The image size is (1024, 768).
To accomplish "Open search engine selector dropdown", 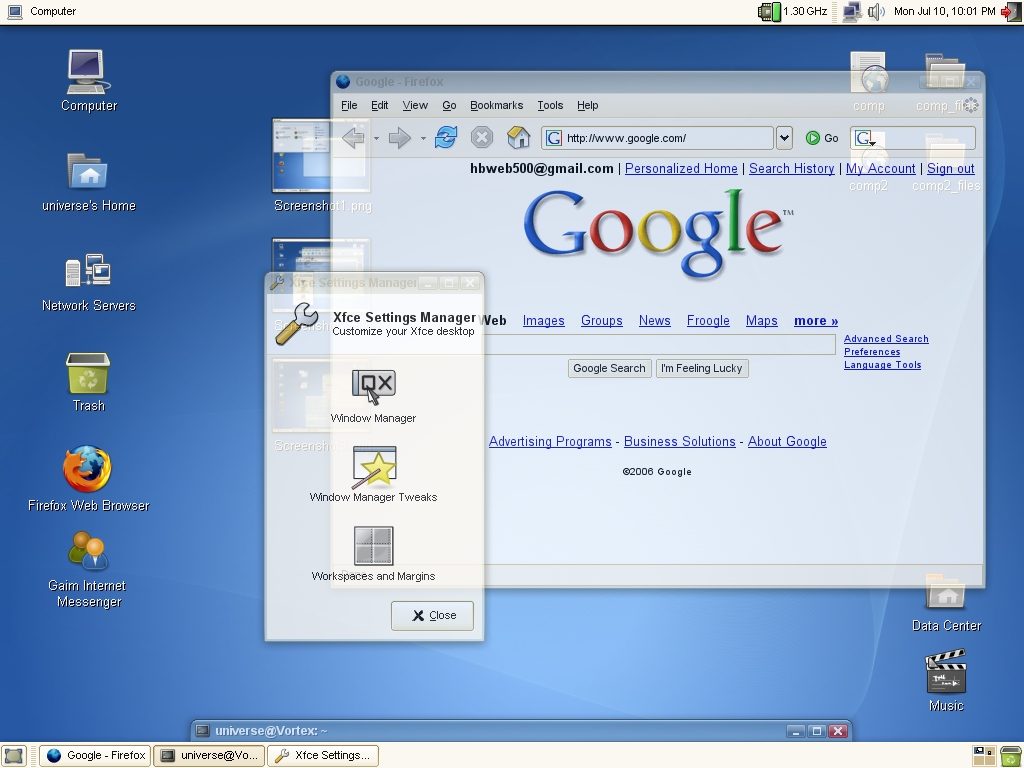I will [x=865, y=138].
